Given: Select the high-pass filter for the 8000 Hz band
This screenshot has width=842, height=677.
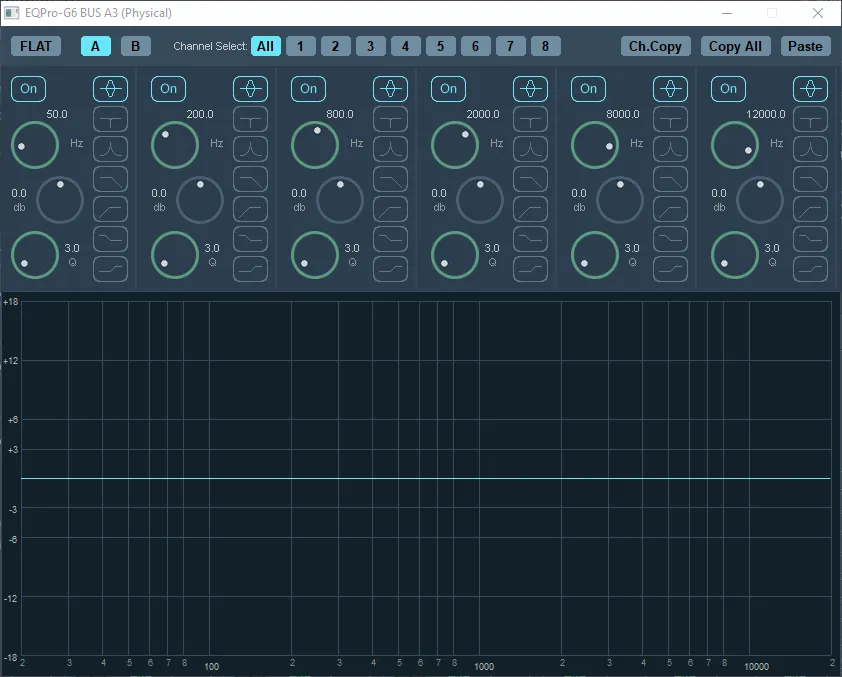Looking at the screenshot, I should pyautogui.click(x=671, y=209).
